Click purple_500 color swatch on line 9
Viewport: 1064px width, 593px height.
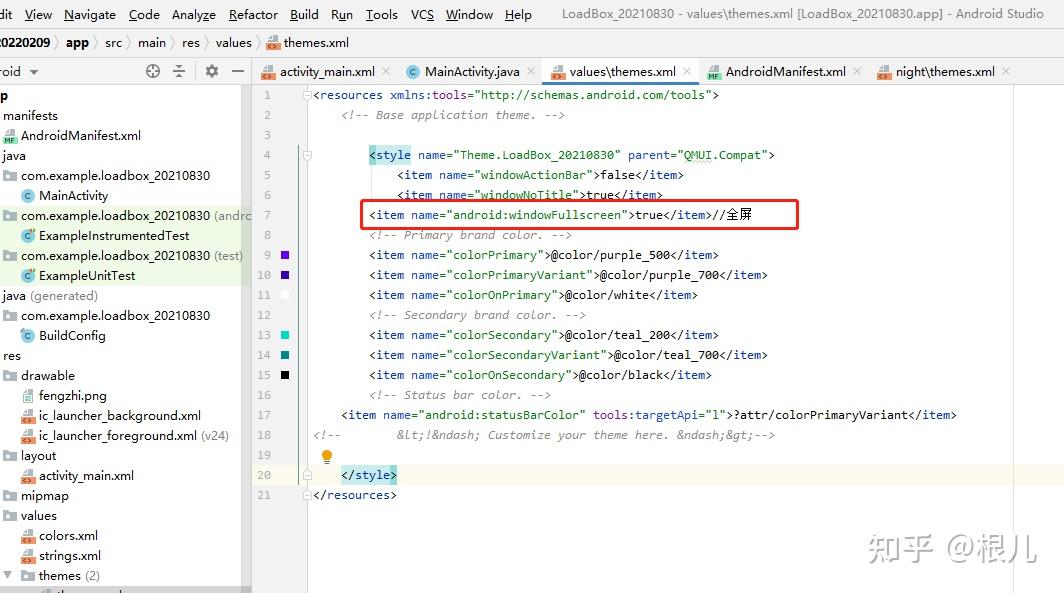point(285,255)
